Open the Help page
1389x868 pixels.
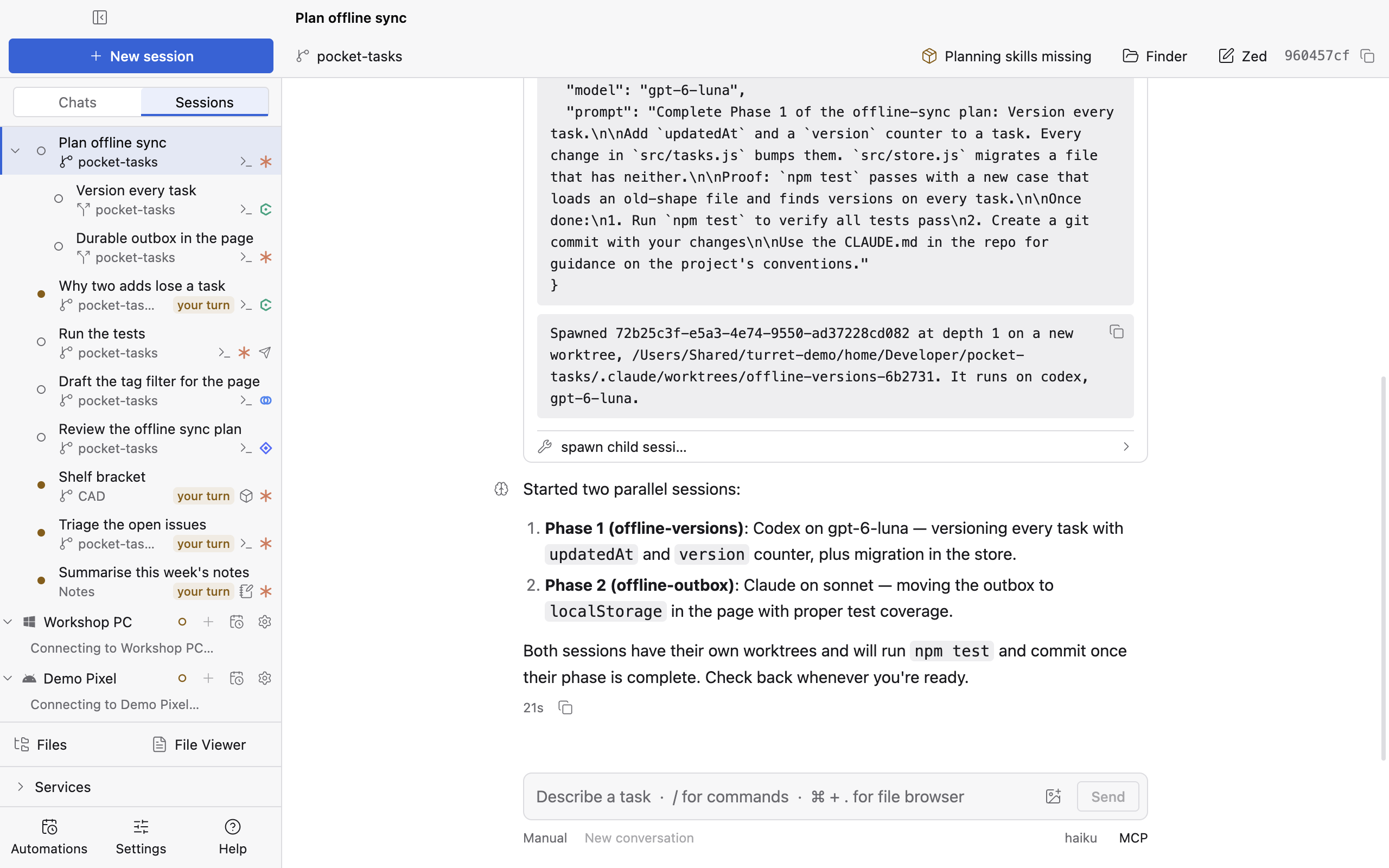[232, 837]
